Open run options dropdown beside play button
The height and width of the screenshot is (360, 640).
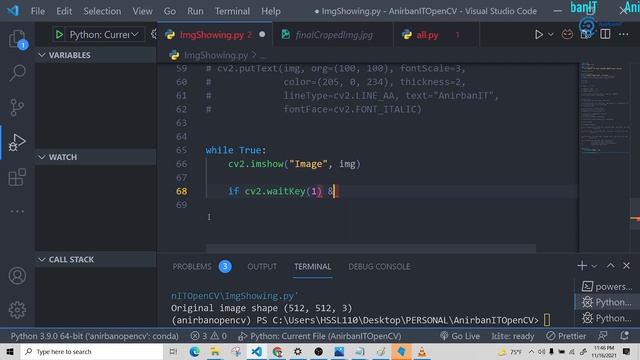(551, 35)
